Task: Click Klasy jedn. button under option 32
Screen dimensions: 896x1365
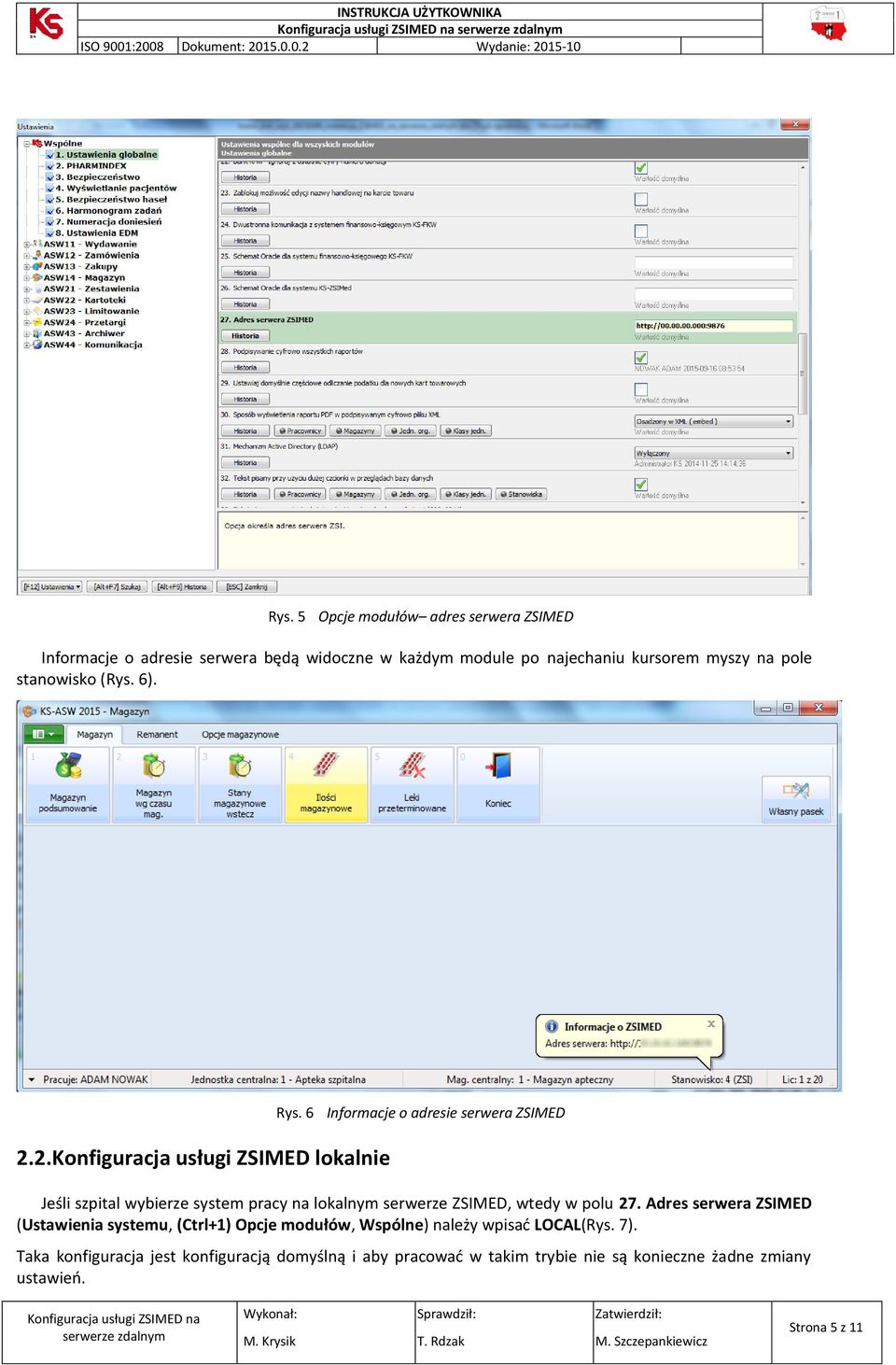Action: [x=466, y=494]
